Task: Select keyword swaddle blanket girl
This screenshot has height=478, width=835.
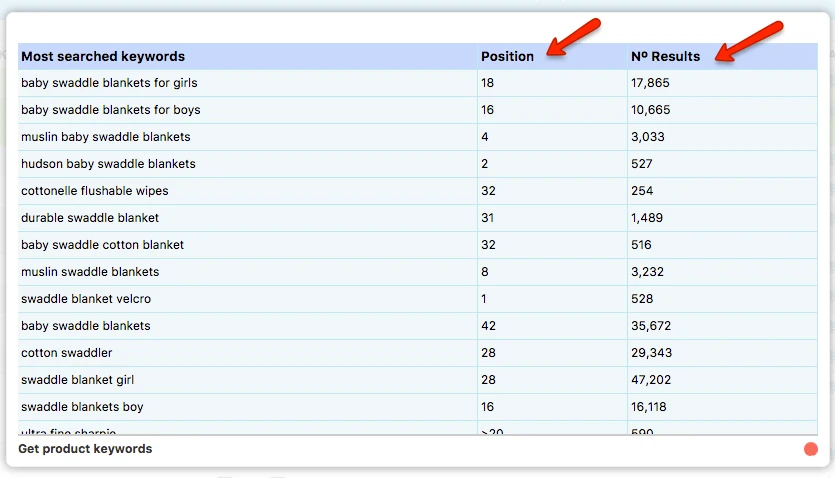Action: (77, 380)
